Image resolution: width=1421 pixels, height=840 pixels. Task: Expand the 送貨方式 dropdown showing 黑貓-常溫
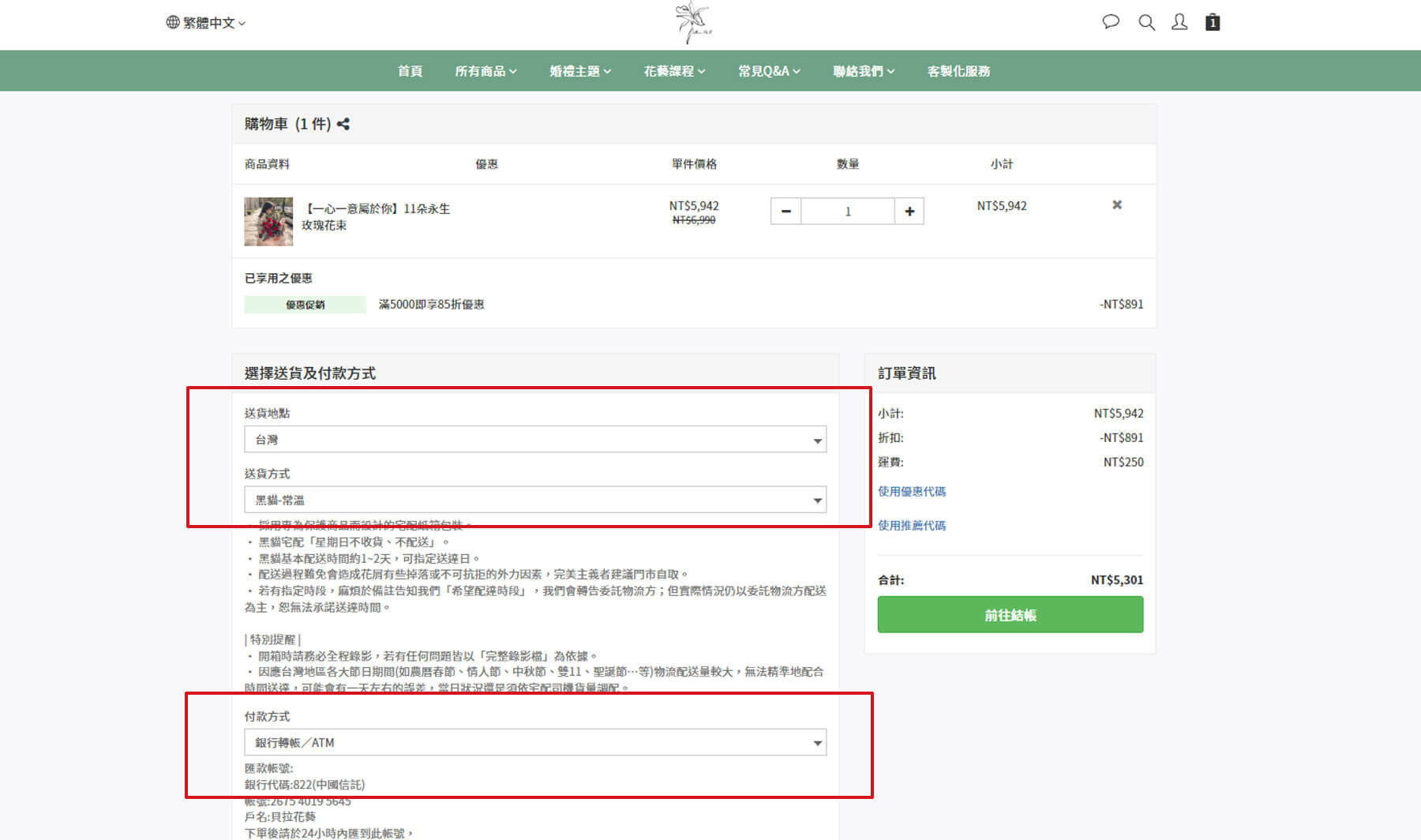tap(535, 500)
